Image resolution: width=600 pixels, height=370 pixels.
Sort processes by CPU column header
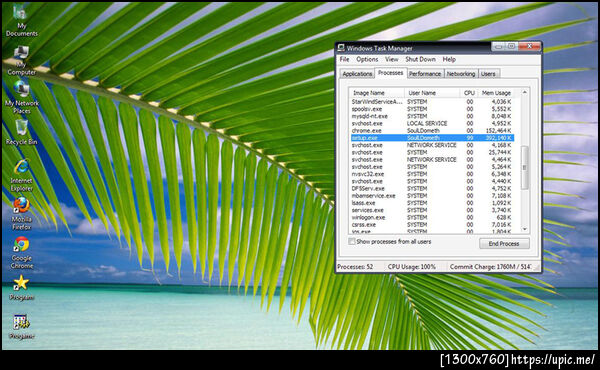[x=469, y=93]
